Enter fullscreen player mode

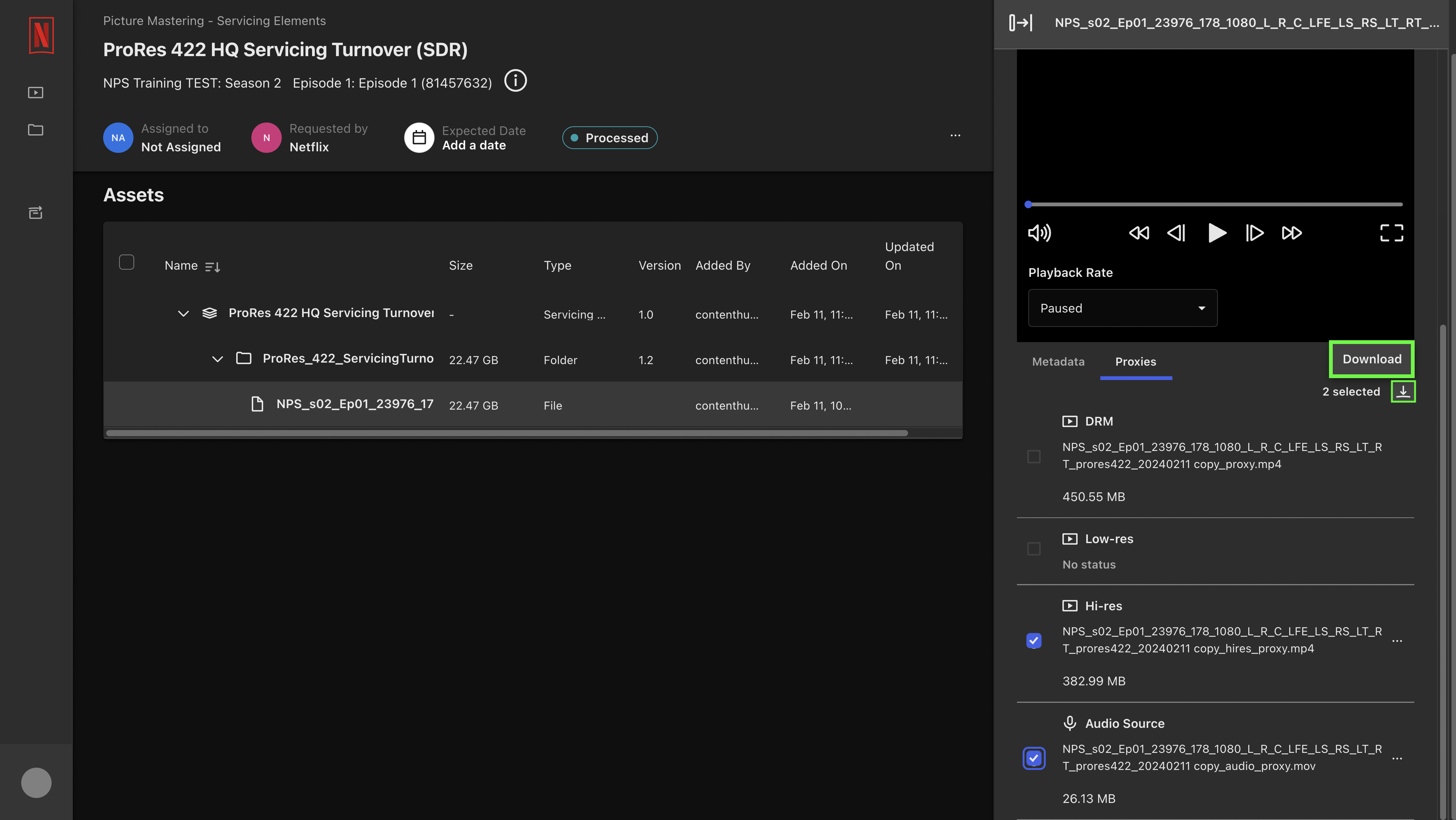coord(1392,233)
